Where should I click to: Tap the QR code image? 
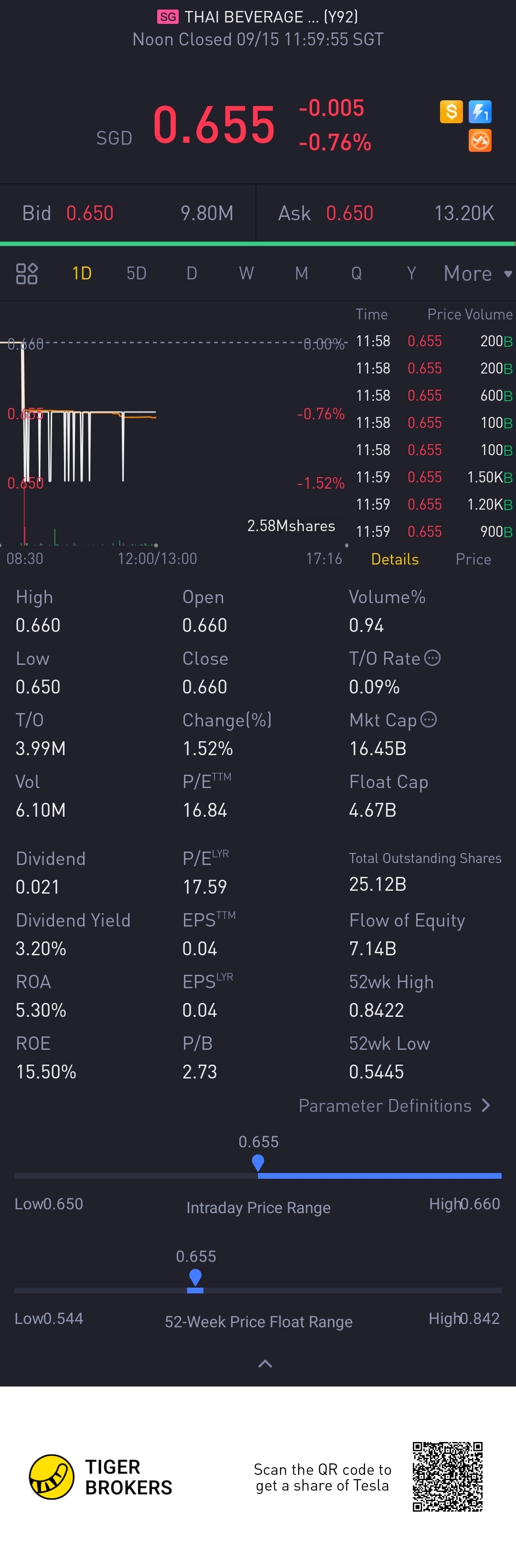(448, 1476)
